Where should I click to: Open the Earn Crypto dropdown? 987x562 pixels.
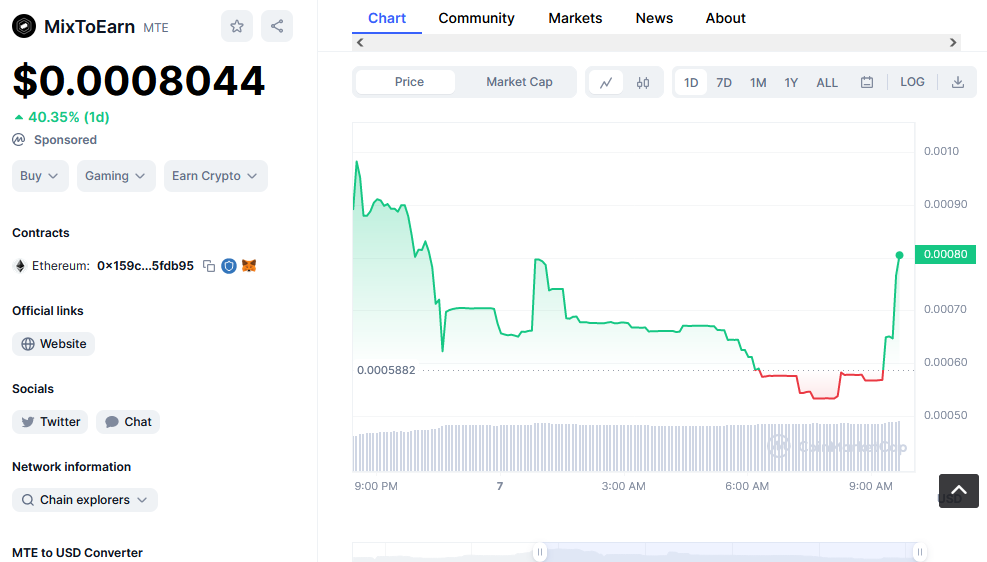click(215, 176)
